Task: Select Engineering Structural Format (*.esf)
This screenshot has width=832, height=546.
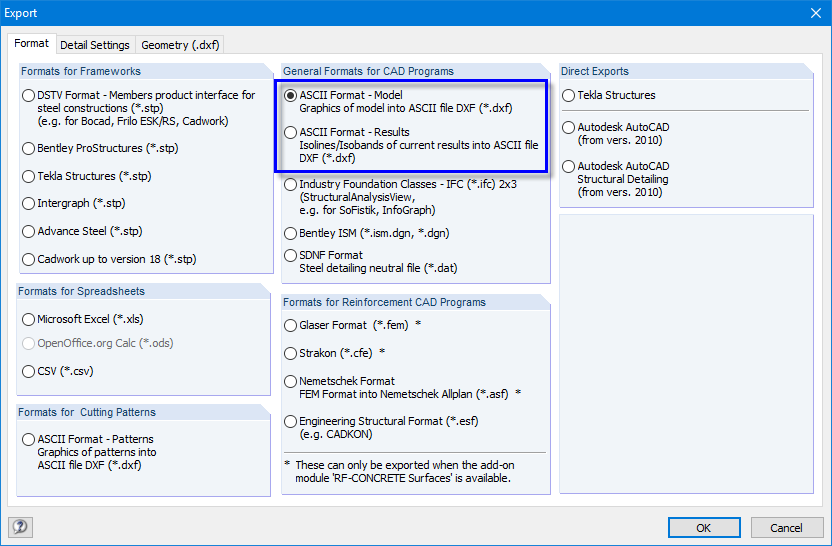Action: point(290,422)
